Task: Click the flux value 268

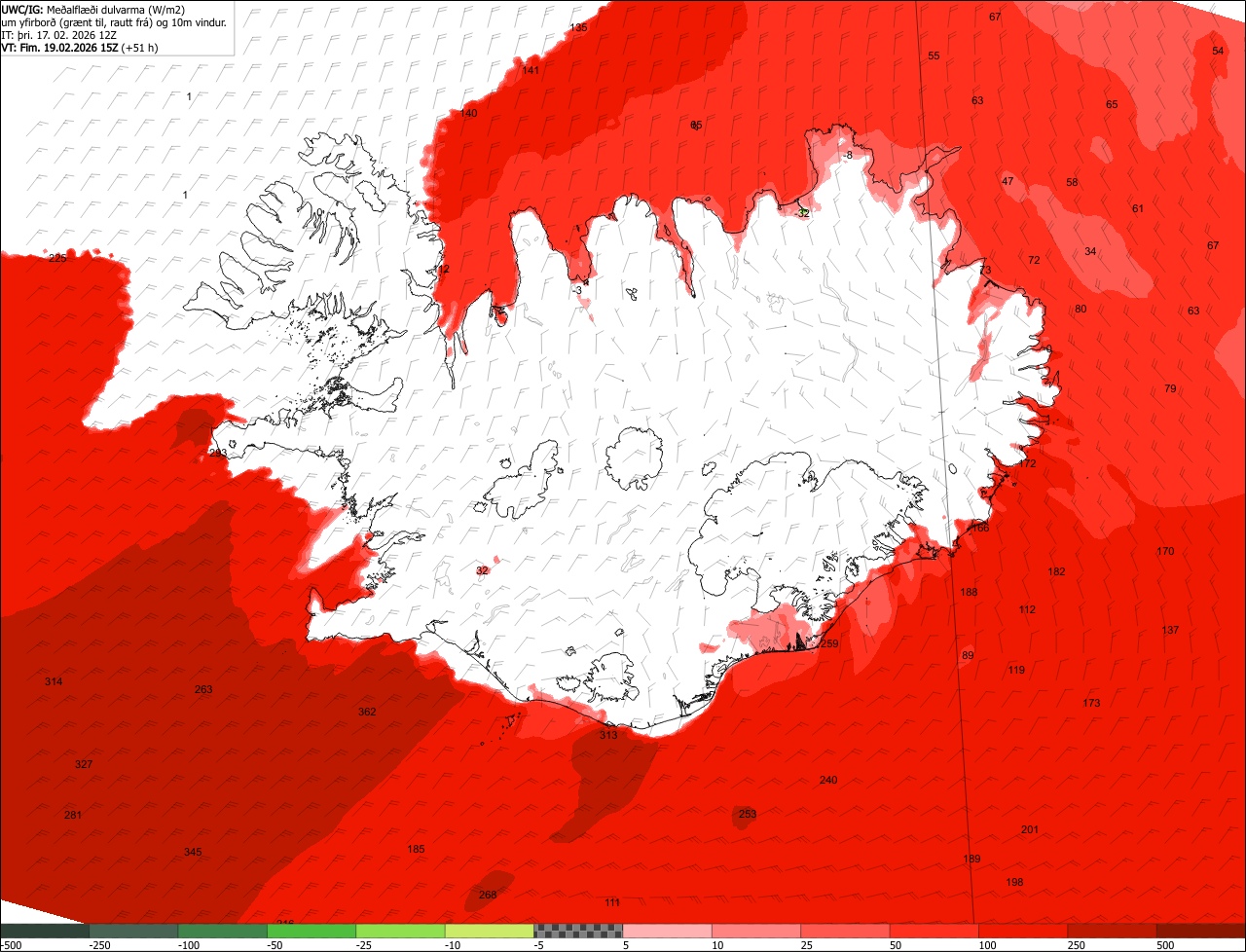Action: tap(488, 895)
